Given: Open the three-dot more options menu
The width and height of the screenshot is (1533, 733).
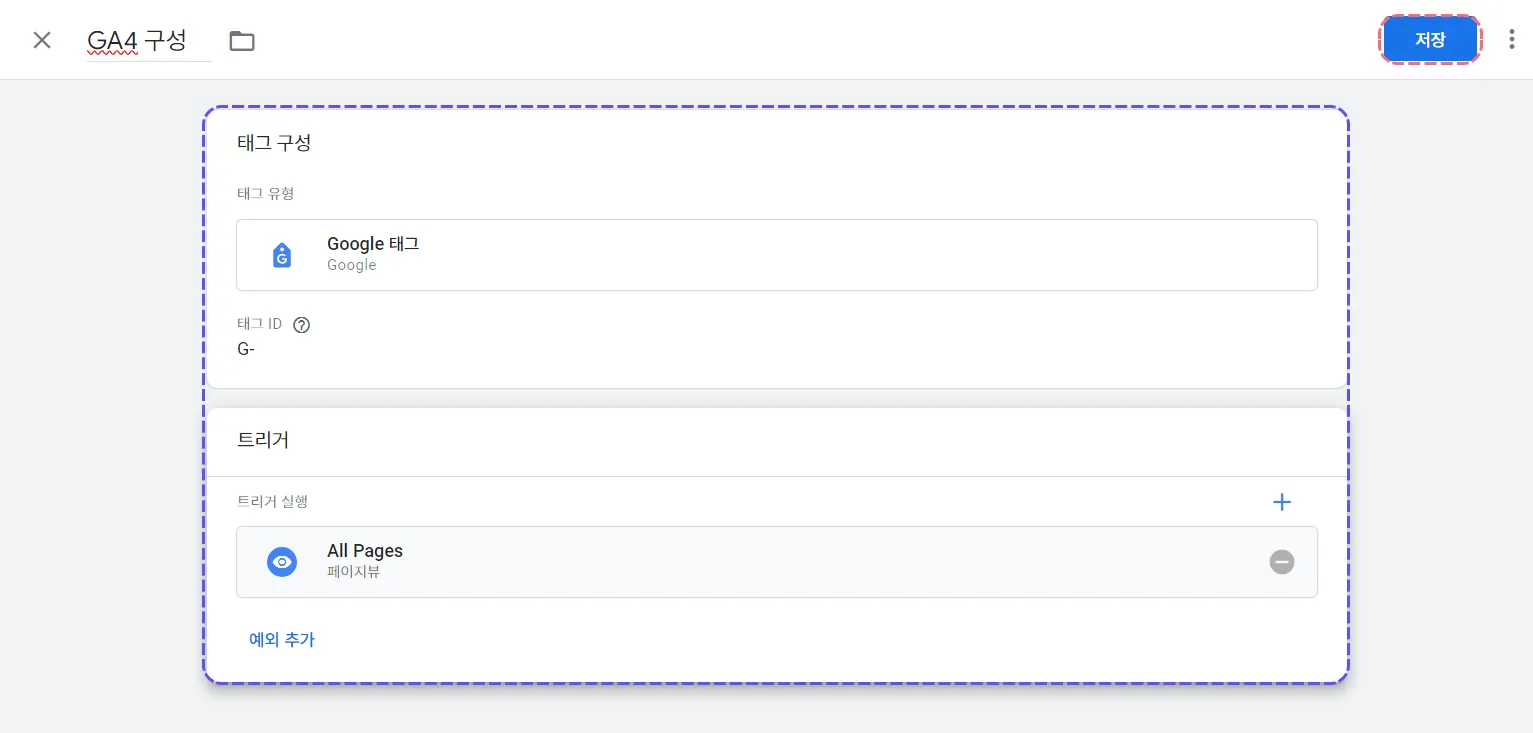Looking at the screenshot, I should [1511, 40].
